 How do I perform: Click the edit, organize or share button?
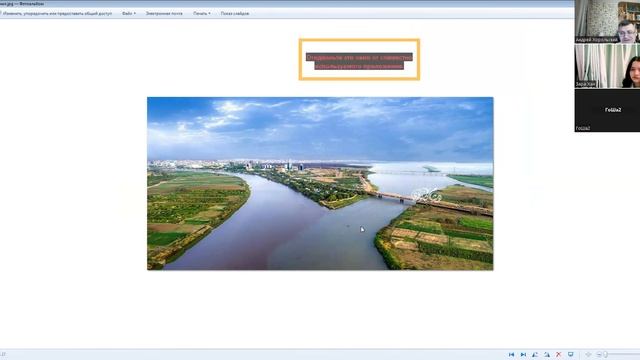pyautogui.click(x=56, y=13)
